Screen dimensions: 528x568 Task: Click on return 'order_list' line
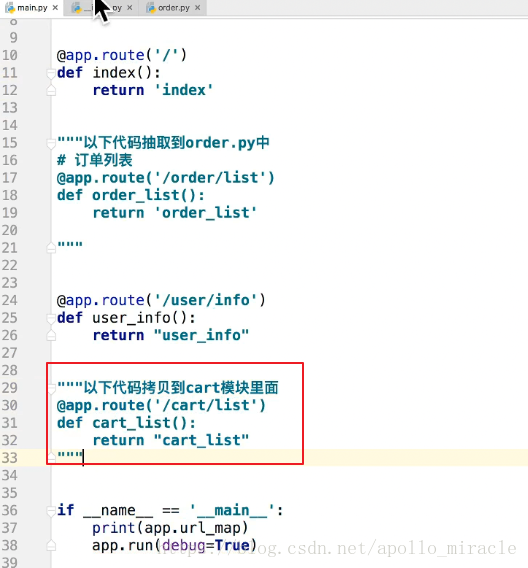click(175, 213)
